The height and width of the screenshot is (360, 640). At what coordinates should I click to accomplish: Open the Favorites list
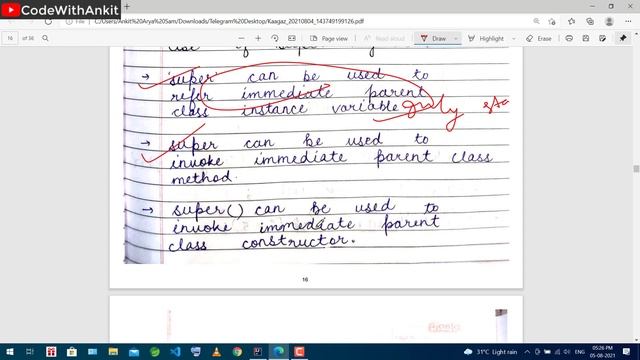(571, 21)
